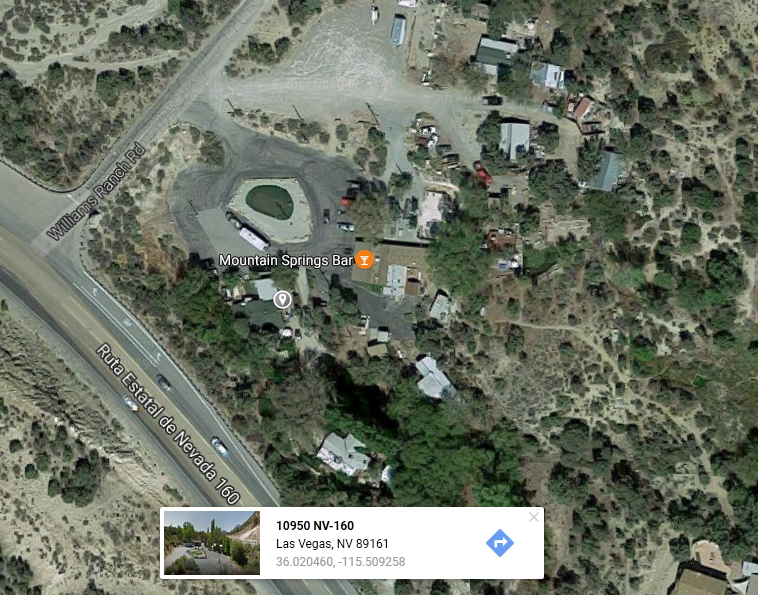
Task: Click the red truck near the buildings
Action: point(482,174)
